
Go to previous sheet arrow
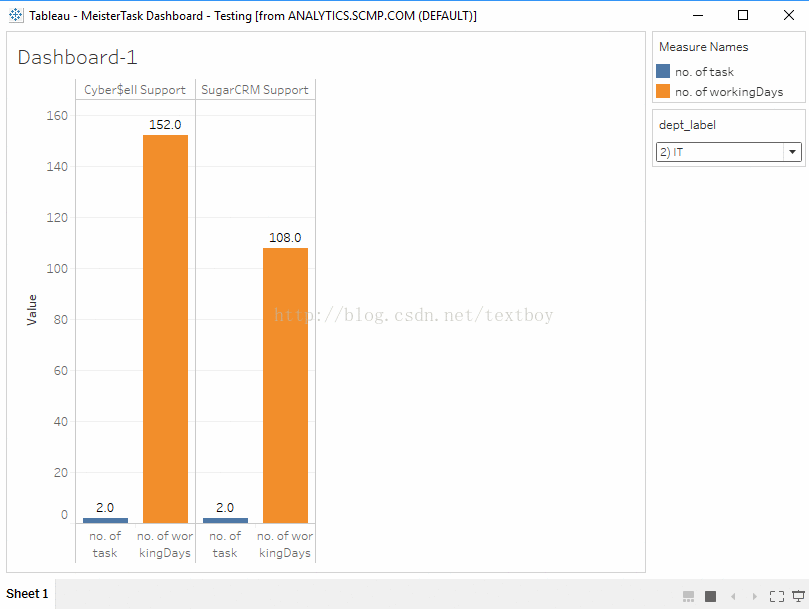point(733,597)
